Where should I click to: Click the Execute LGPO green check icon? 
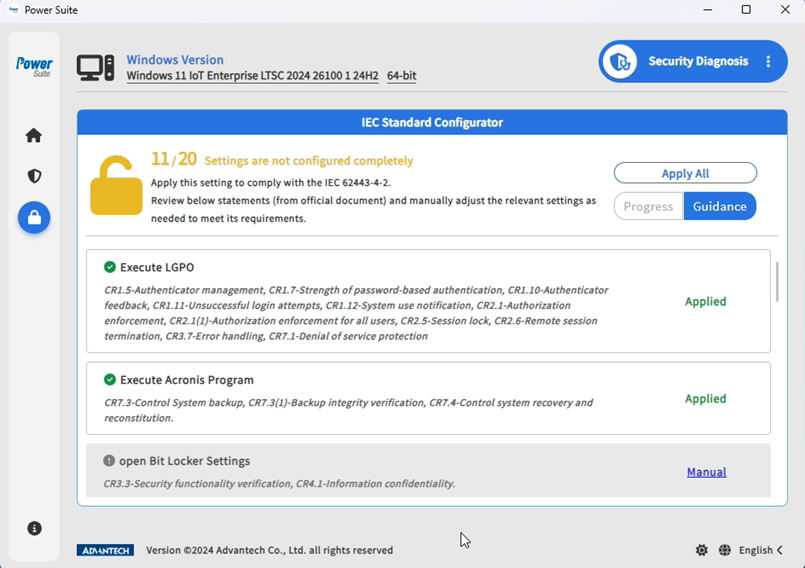(x=110, y=267)
